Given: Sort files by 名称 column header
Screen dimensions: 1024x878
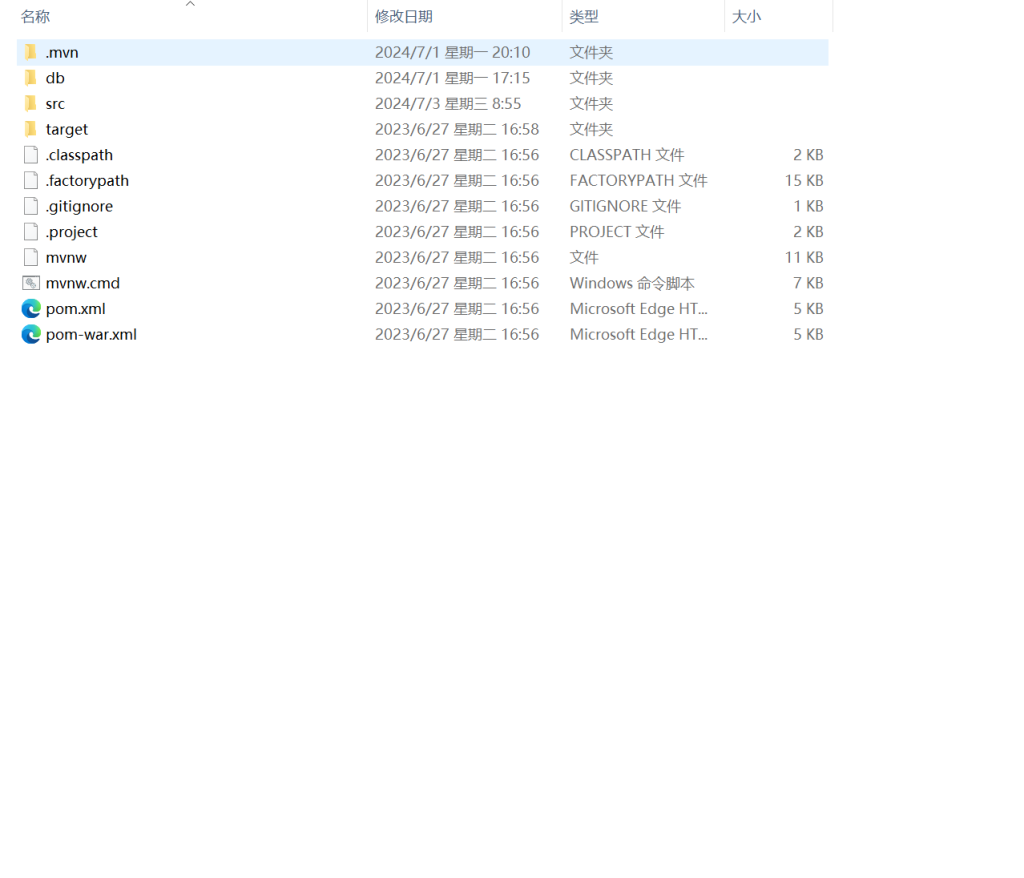Looking at the screenshot, I should click(x=36, y=17).
